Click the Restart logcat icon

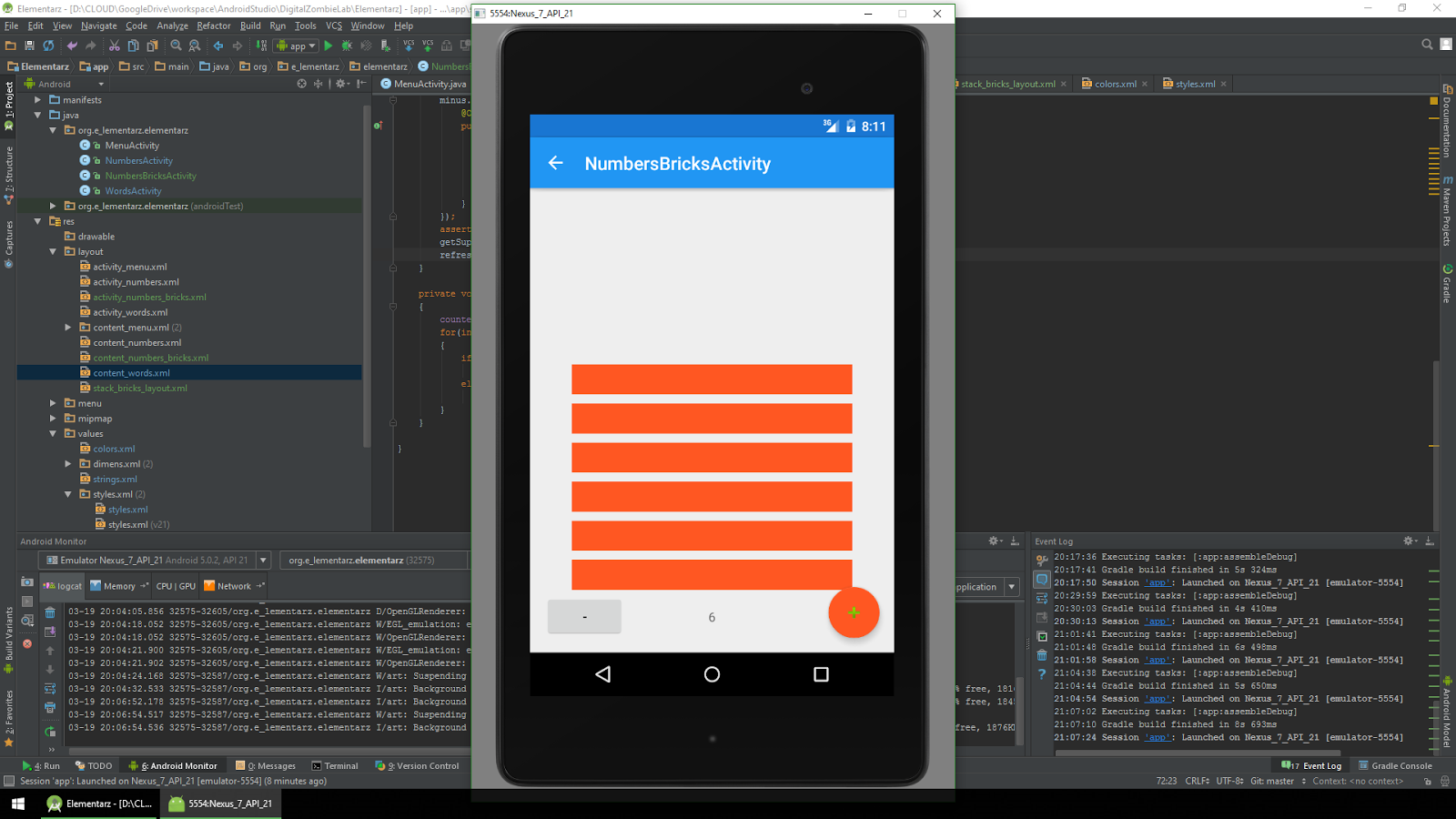click(x=50, y=732)
